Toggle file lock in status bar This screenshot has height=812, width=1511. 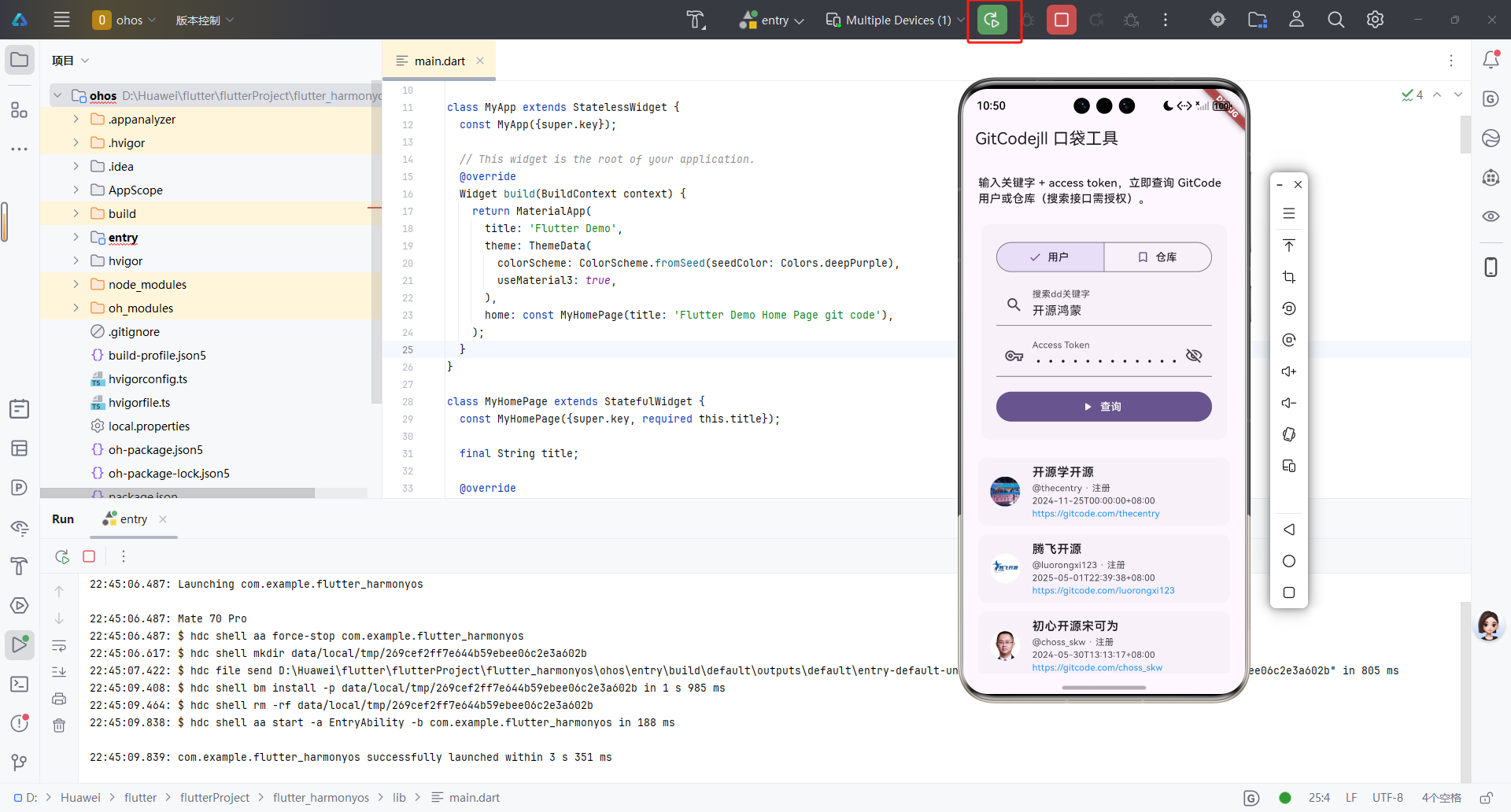(1487, 797)
